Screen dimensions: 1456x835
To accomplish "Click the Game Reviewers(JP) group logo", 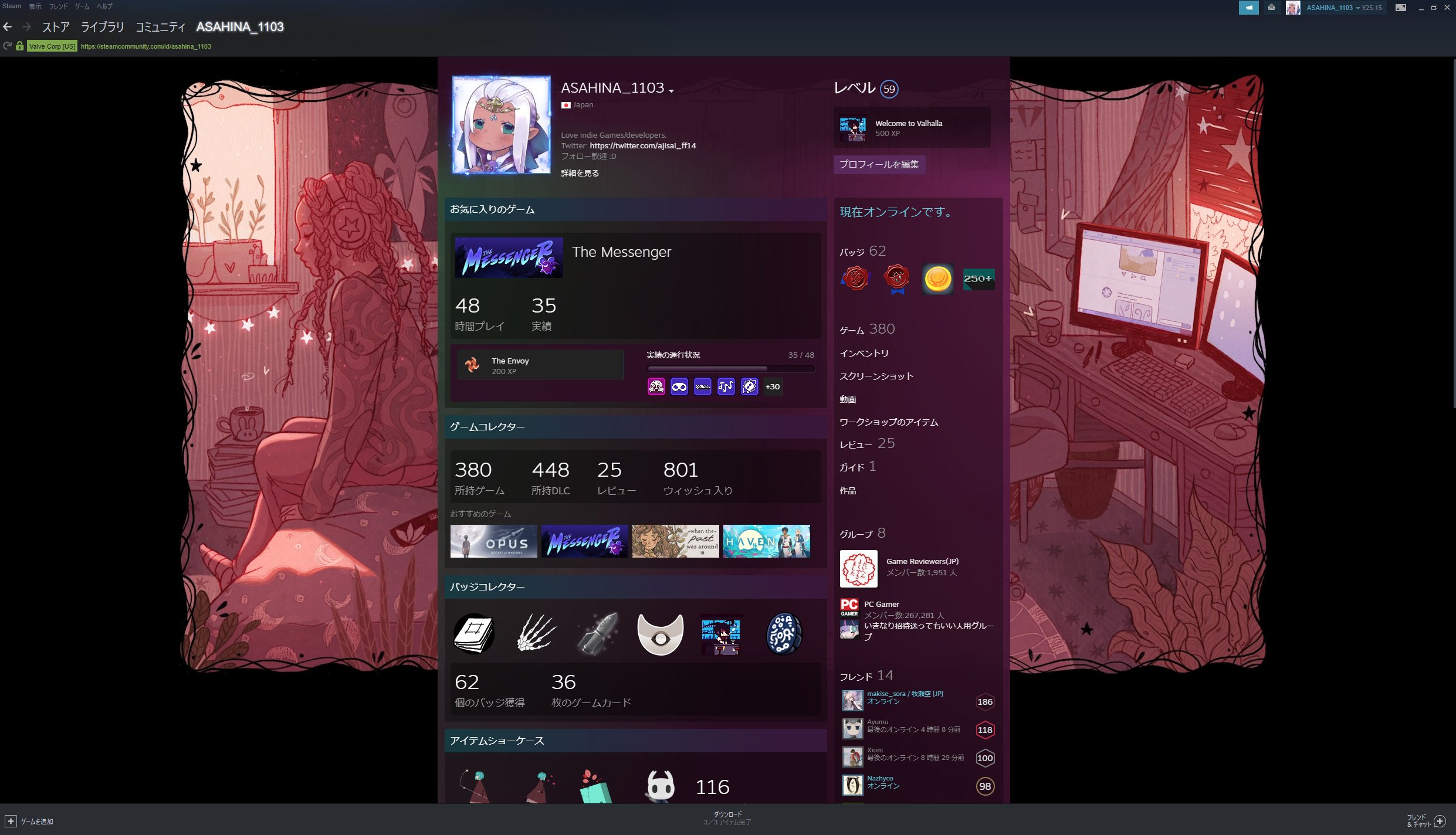I will [x=858, y=568].
